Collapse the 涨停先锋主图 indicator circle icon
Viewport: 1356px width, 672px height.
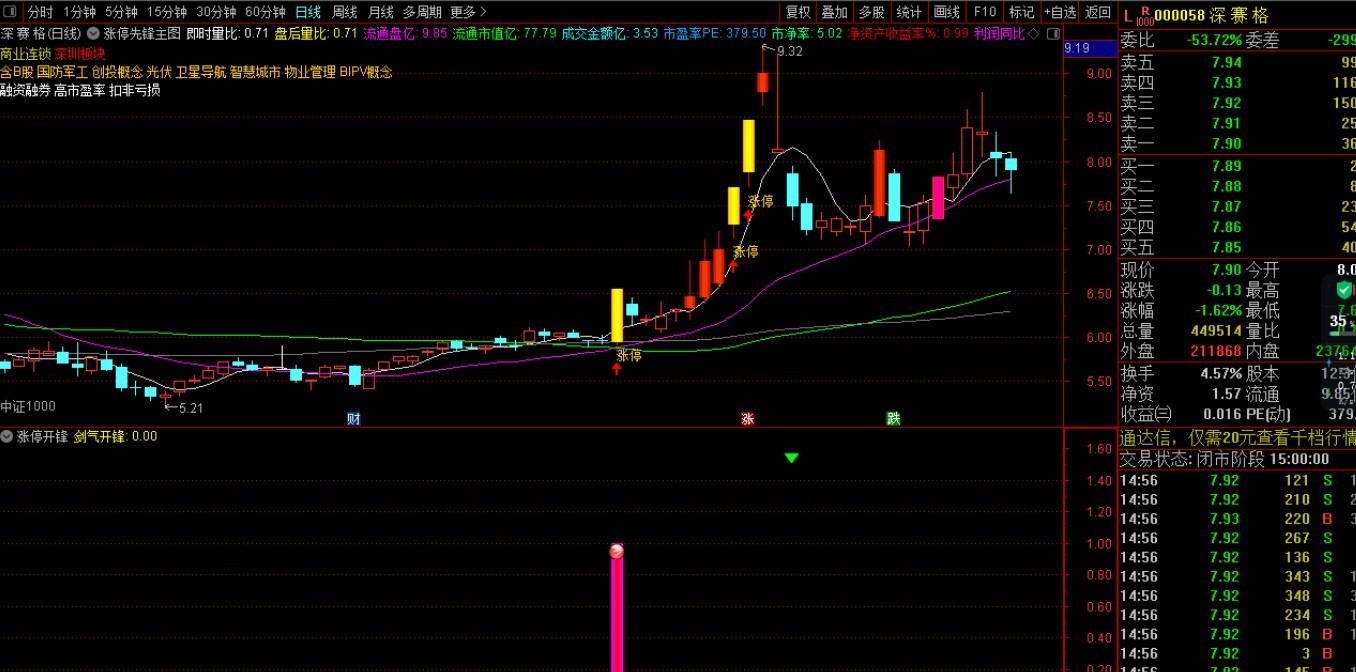[92, 33]
